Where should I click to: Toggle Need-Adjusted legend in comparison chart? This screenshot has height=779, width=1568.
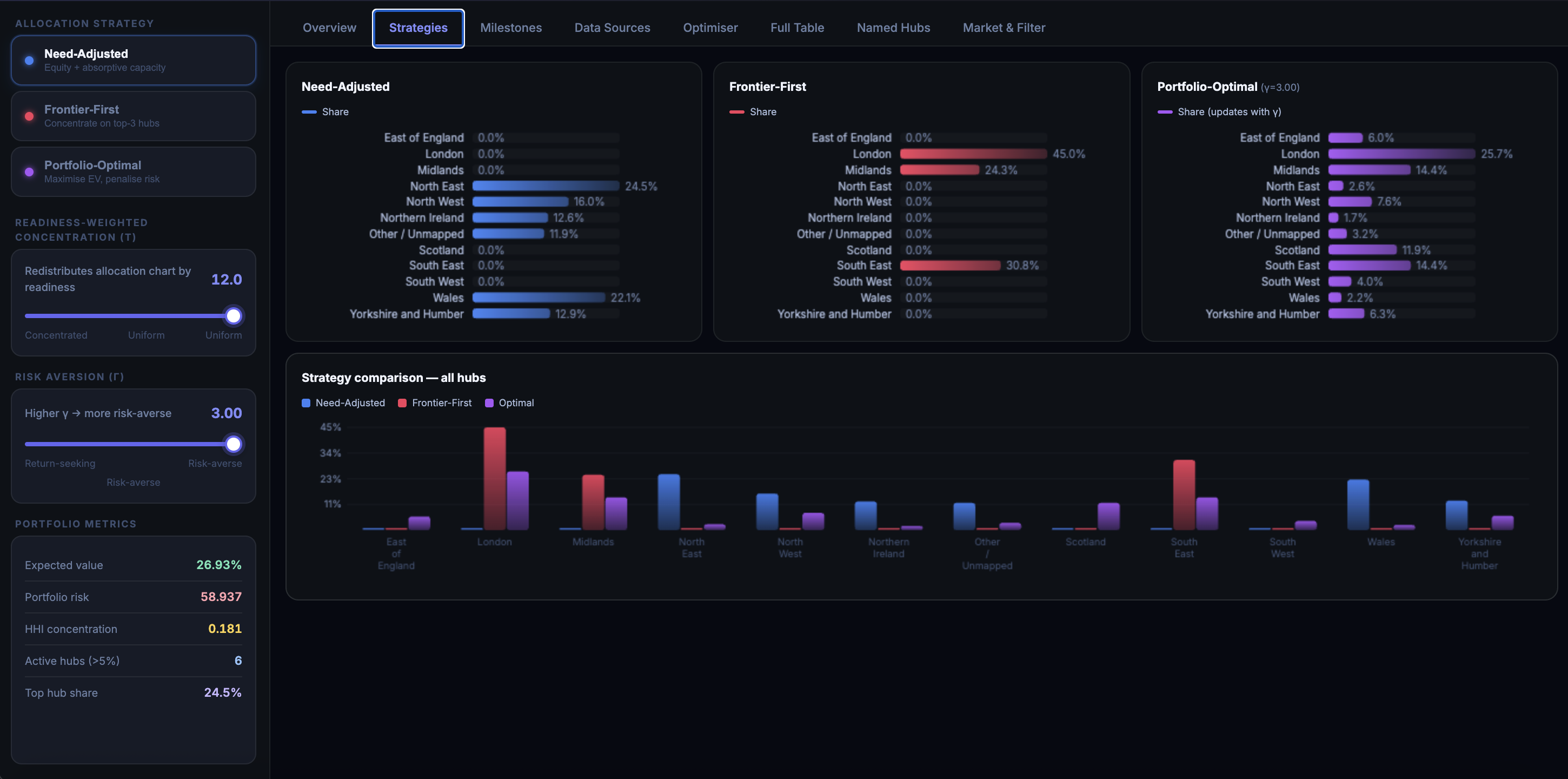(343, 402)
